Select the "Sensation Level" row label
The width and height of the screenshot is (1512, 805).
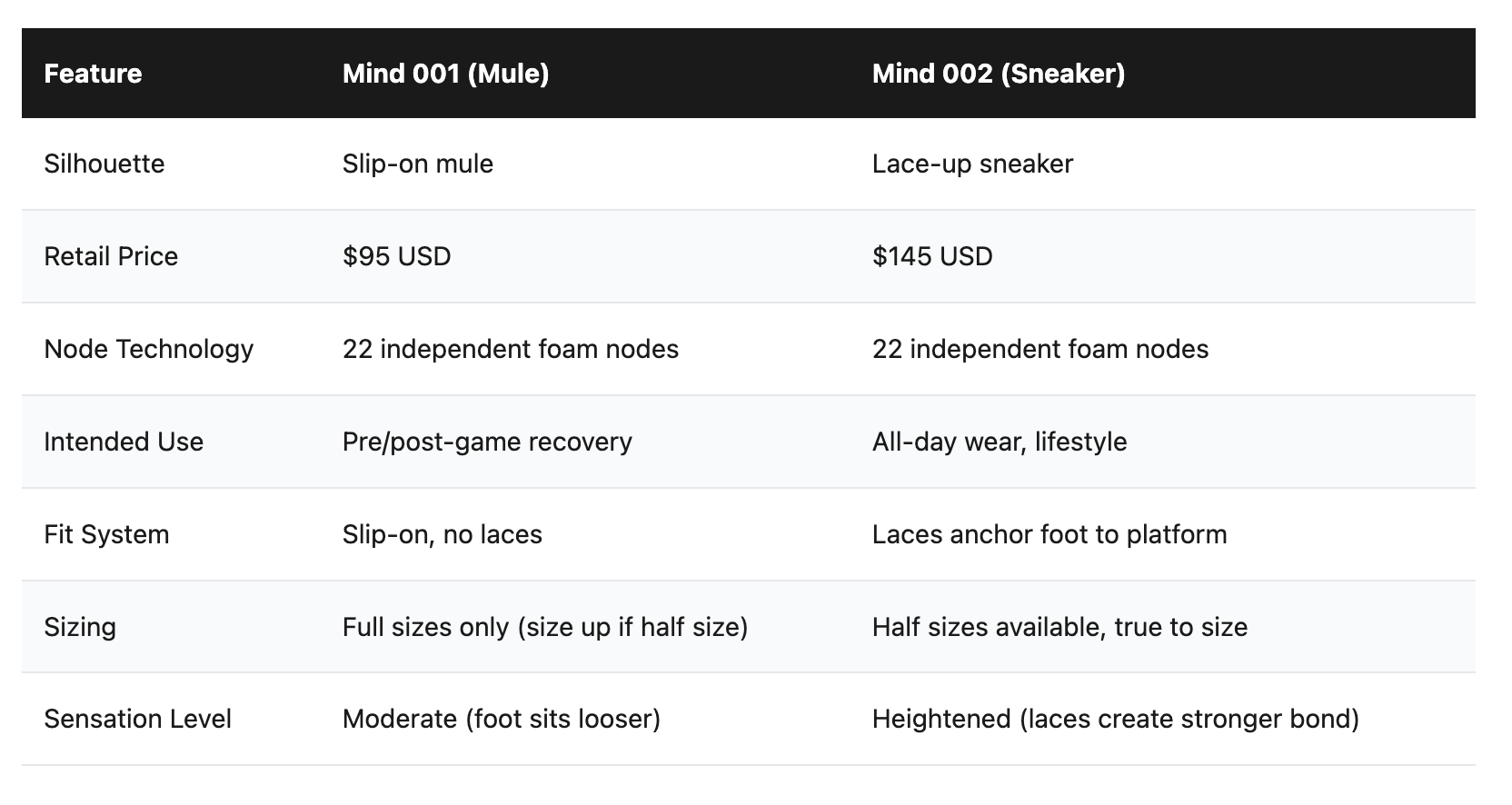(137, 719)
